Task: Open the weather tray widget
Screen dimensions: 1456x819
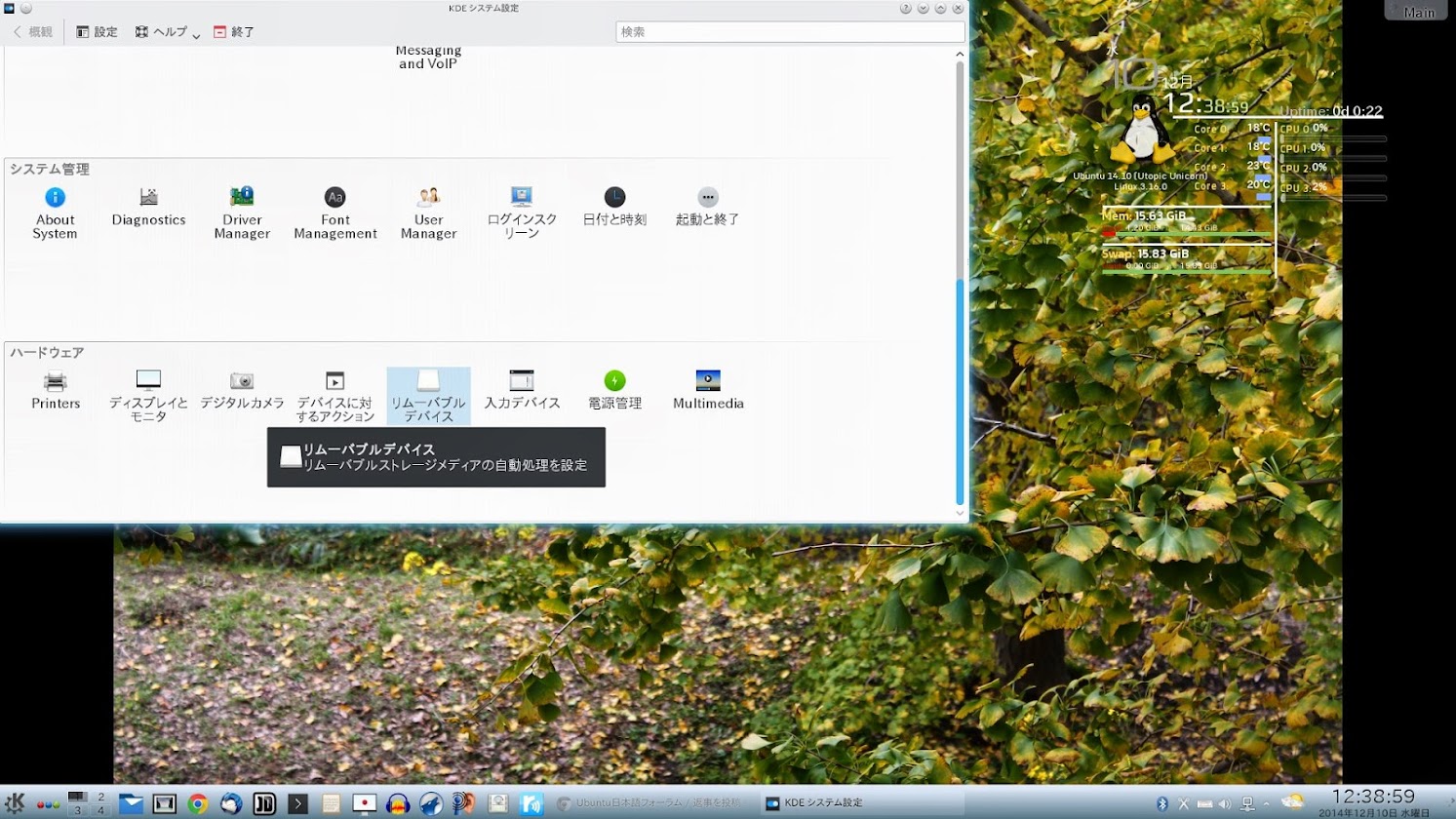Action: (1293, 802)
